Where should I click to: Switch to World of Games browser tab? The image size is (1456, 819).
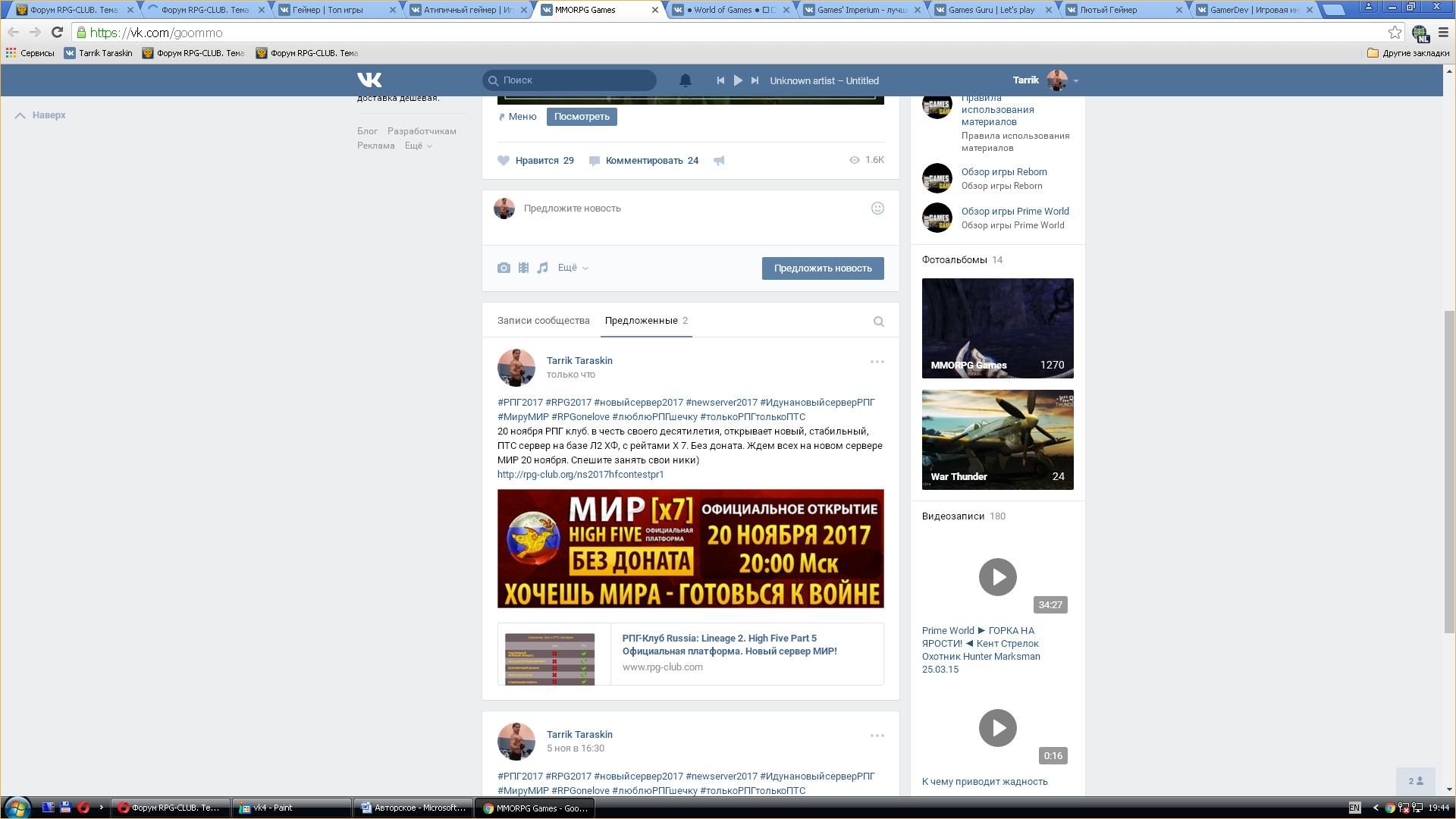coord(732,10)
